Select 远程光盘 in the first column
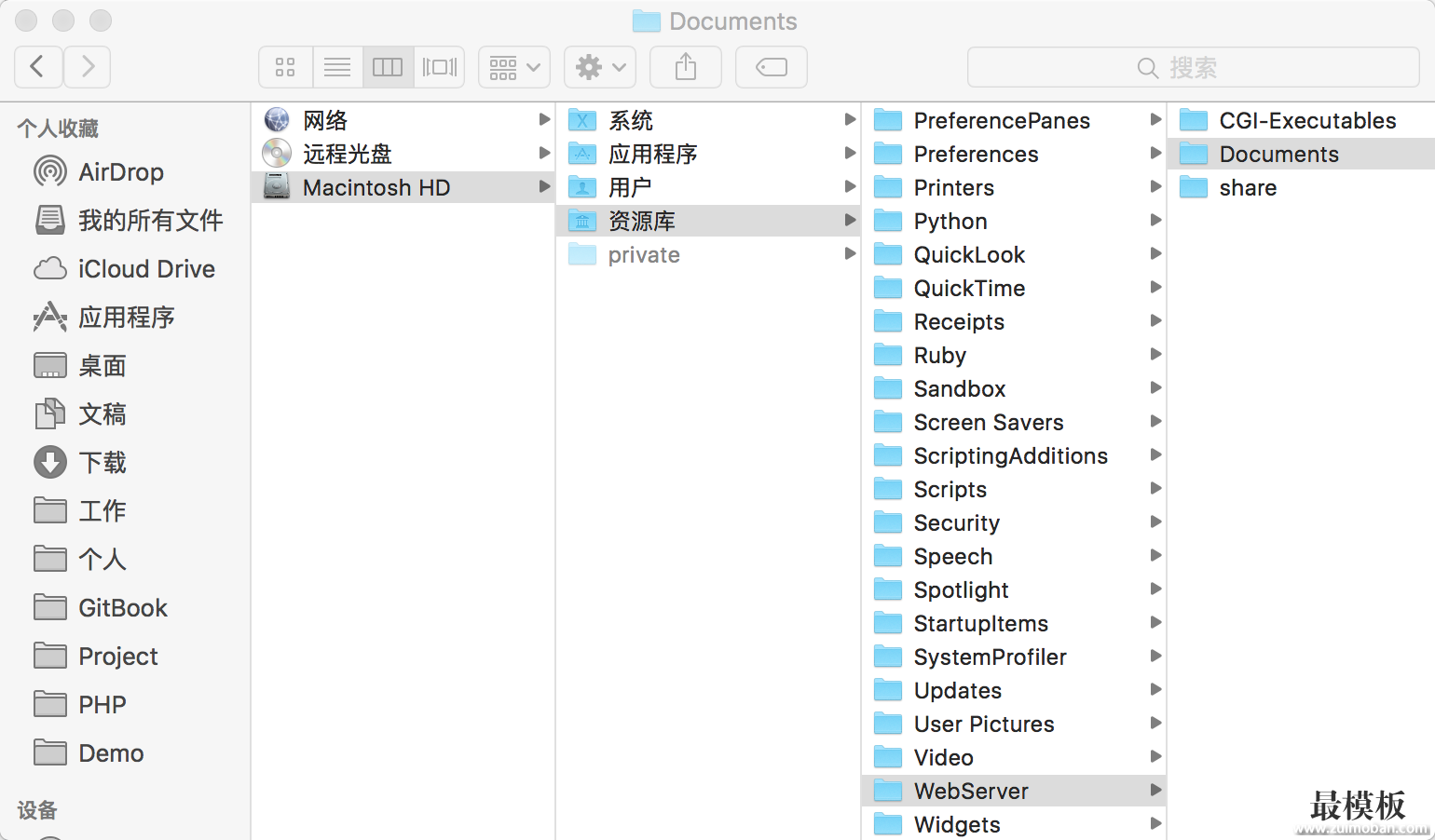Screen dimensions: 1435x840 pyautogui.click(x=403, y=154)
